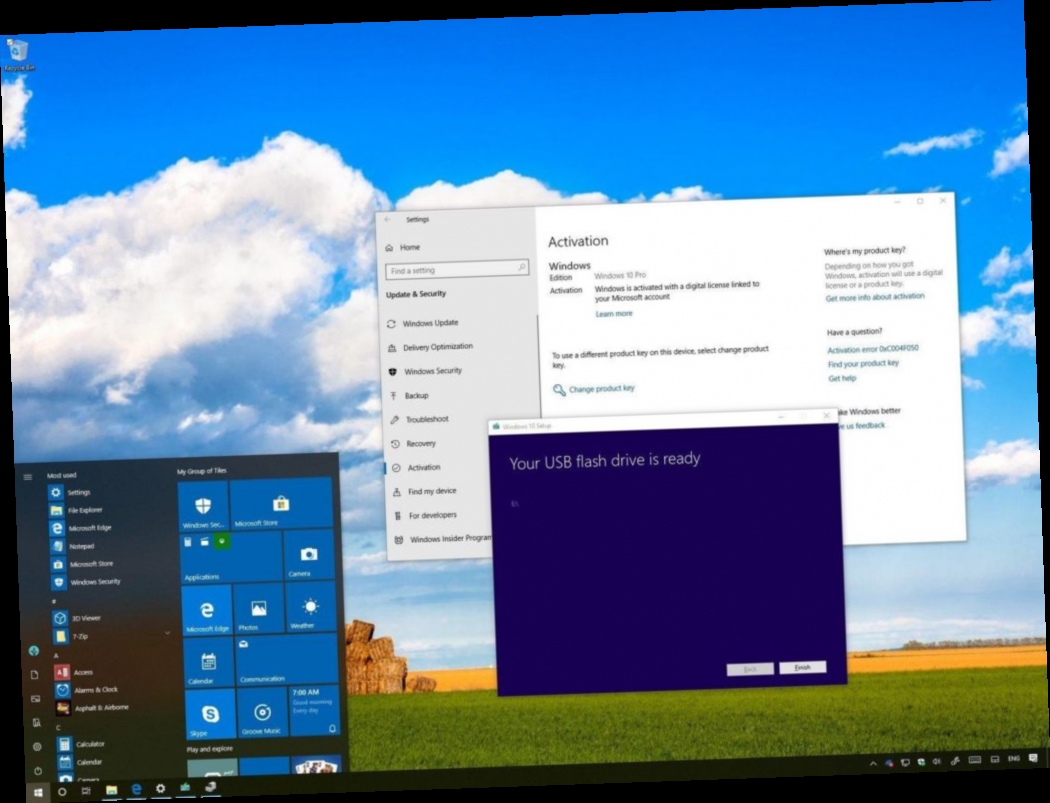
Task: Open Documents from the Start menu rail
Action: (34, 675)
